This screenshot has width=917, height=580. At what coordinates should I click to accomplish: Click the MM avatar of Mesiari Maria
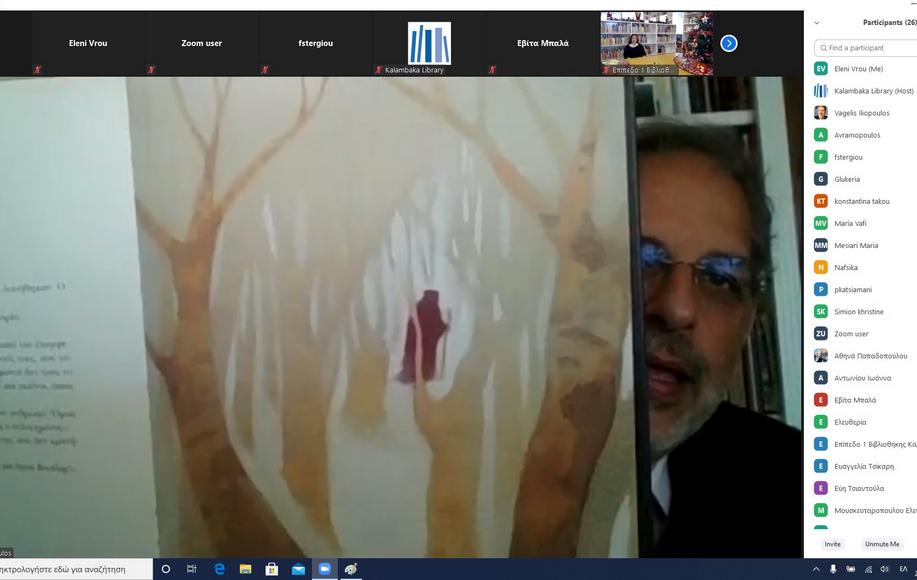tap(821, 246)
